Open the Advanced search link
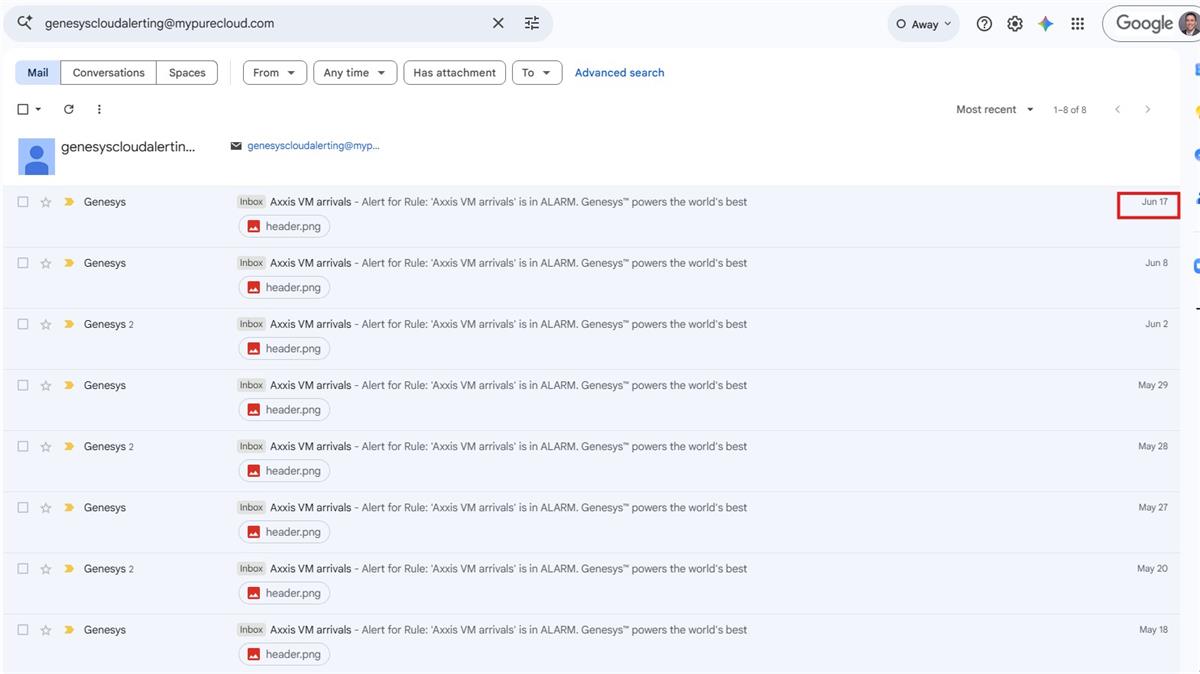This screenshot has width=1200, height=674. click(619, 73)
